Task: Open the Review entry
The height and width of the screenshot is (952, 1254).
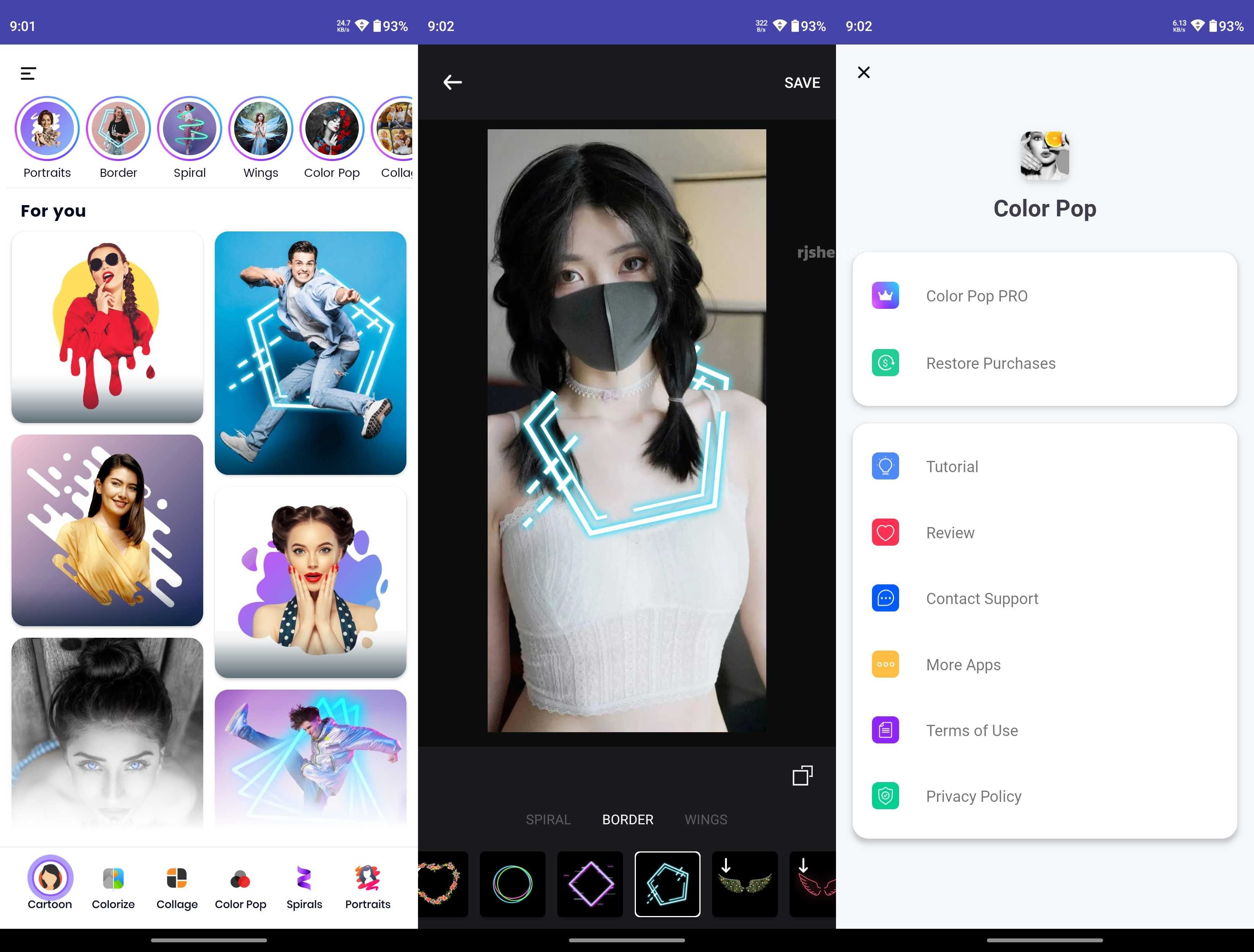Action: click(x=1044, y=533)
